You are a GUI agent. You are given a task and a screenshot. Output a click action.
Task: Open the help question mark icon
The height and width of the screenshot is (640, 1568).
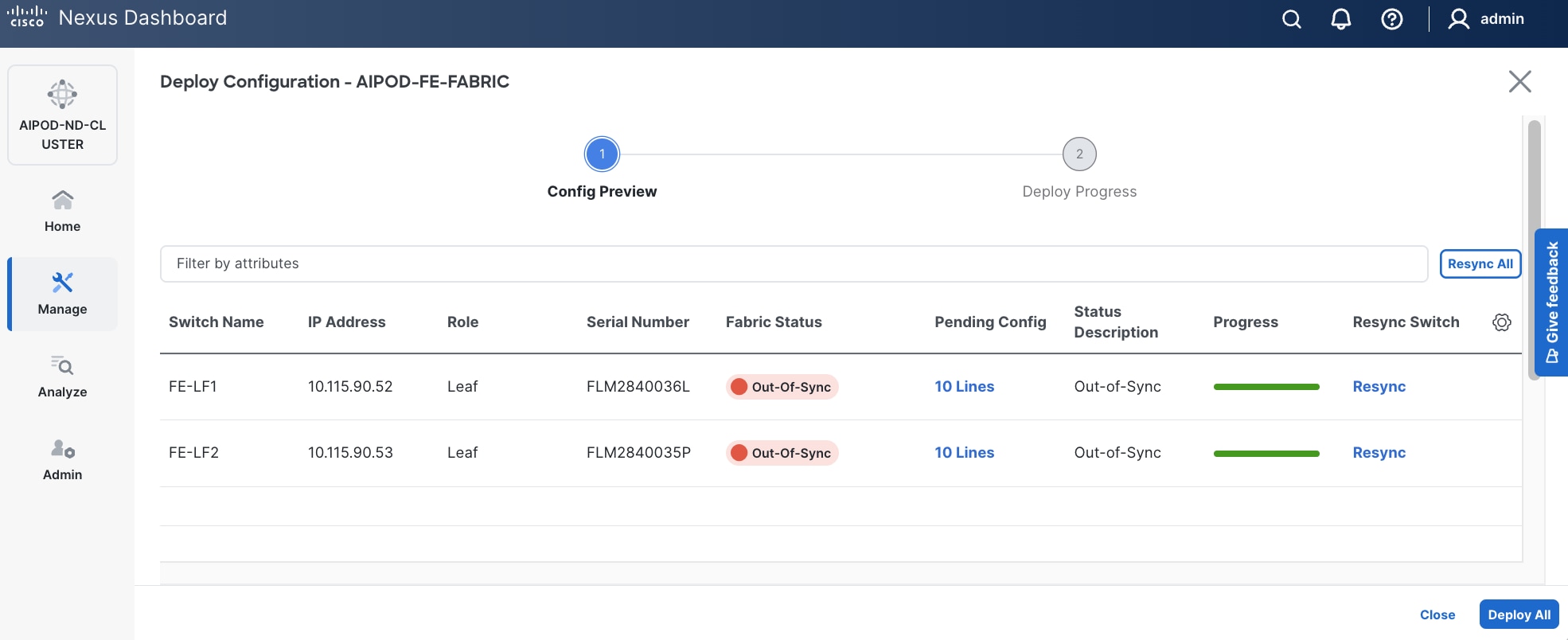1391,19
